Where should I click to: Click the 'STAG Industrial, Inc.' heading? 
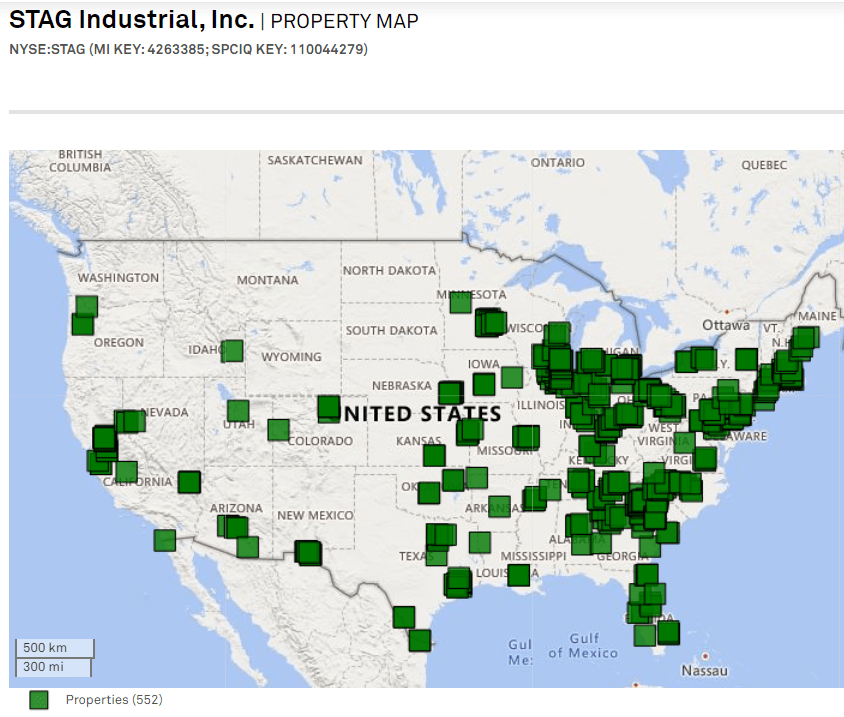coord(132,19)
